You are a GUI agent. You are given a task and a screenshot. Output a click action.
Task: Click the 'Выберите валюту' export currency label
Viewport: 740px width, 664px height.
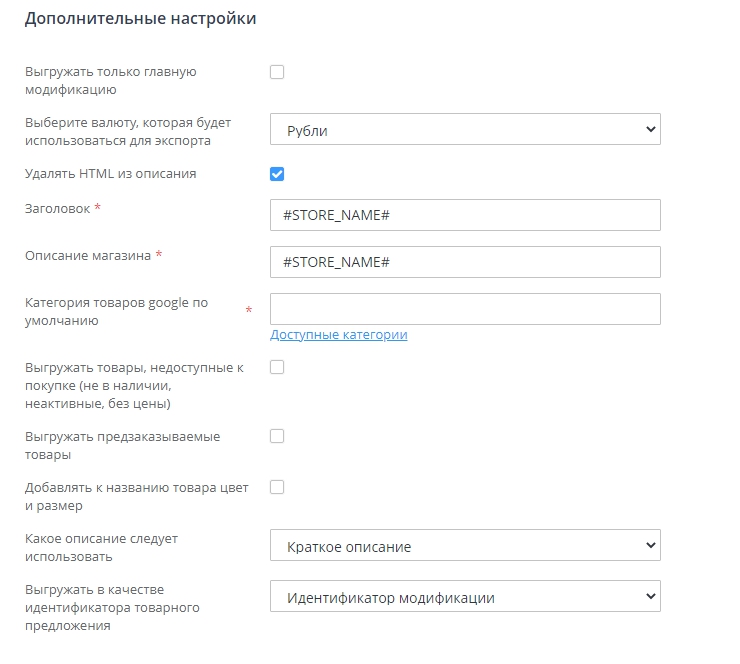tap(127, 131)
